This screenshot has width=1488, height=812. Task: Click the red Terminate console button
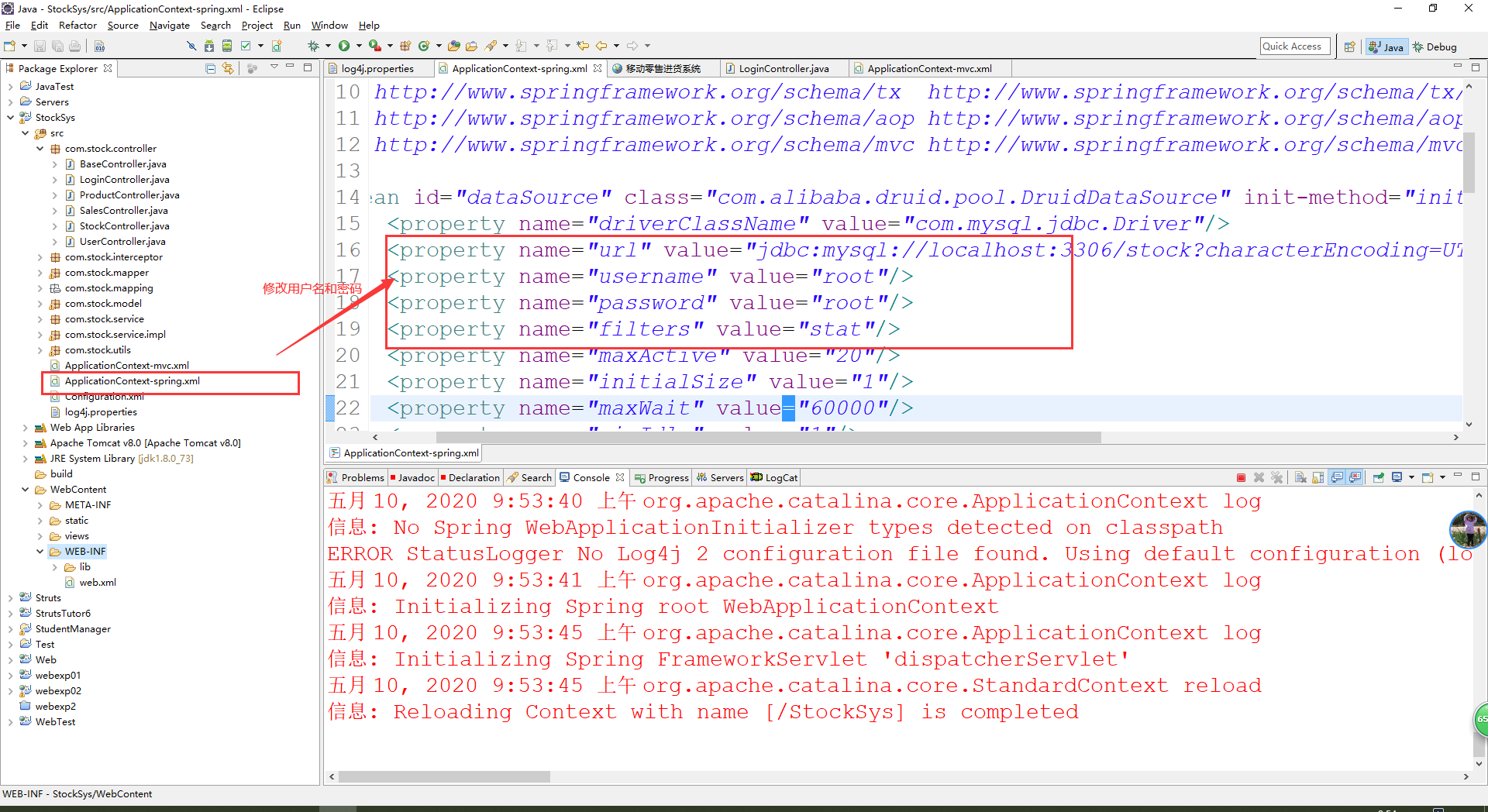1241,477
